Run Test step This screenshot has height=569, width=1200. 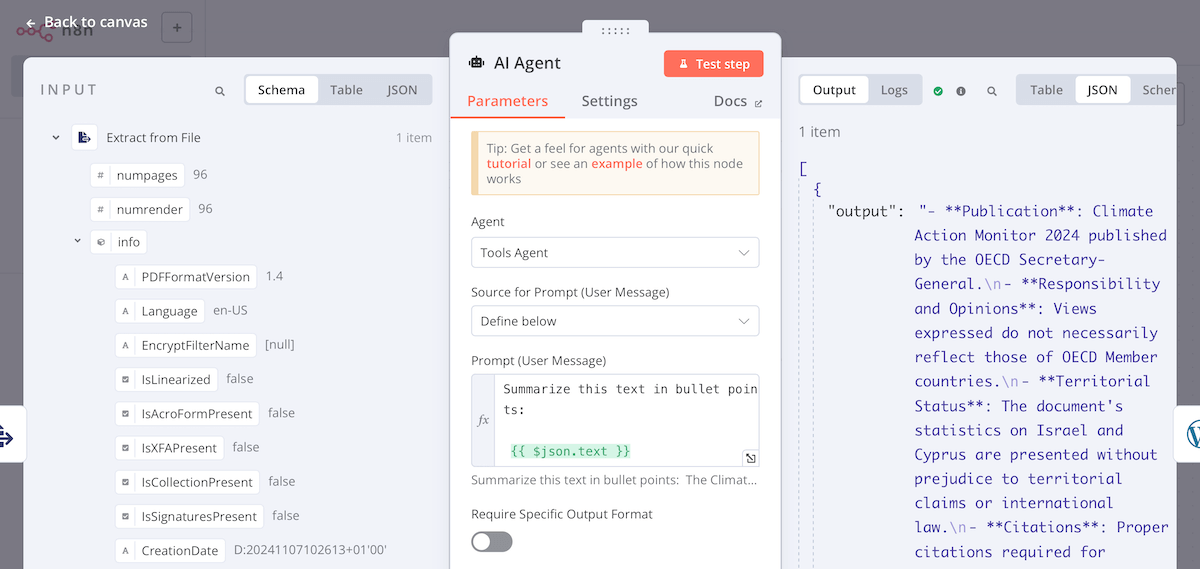(x=714, y=64)
